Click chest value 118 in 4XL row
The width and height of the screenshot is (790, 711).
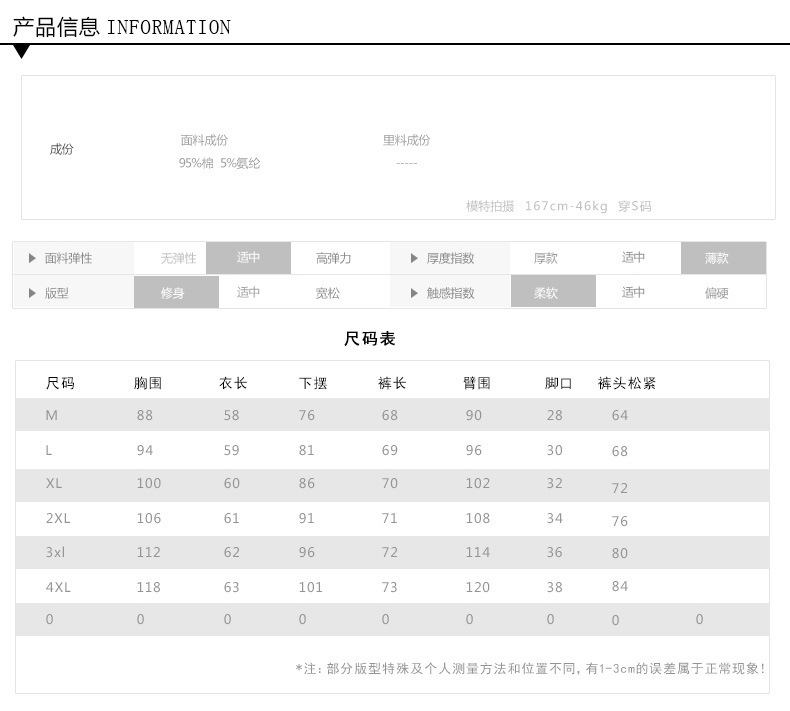click(149, 587)
